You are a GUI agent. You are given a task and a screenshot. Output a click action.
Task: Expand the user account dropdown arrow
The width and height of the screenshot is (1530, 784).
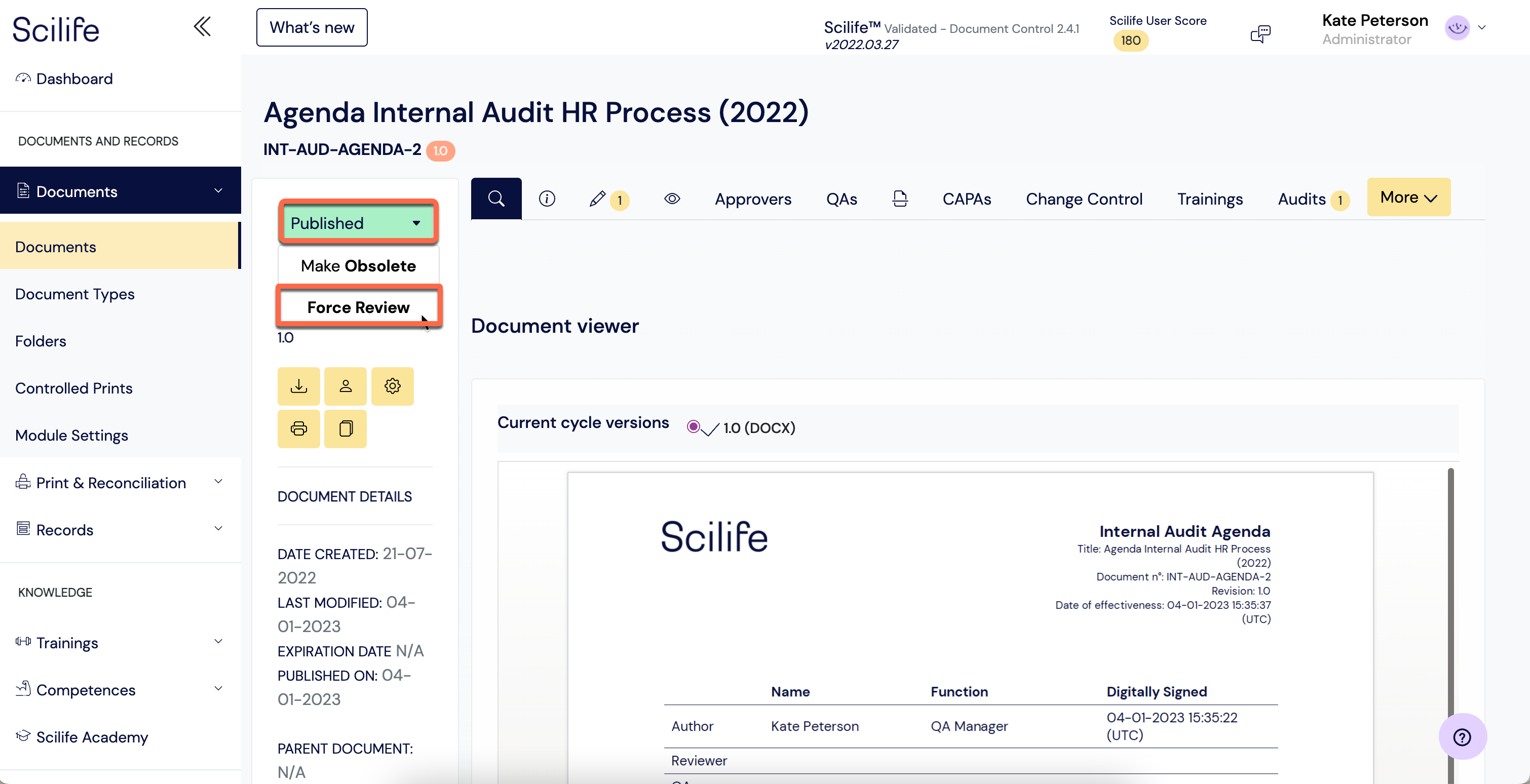[x=1482, y=27]
